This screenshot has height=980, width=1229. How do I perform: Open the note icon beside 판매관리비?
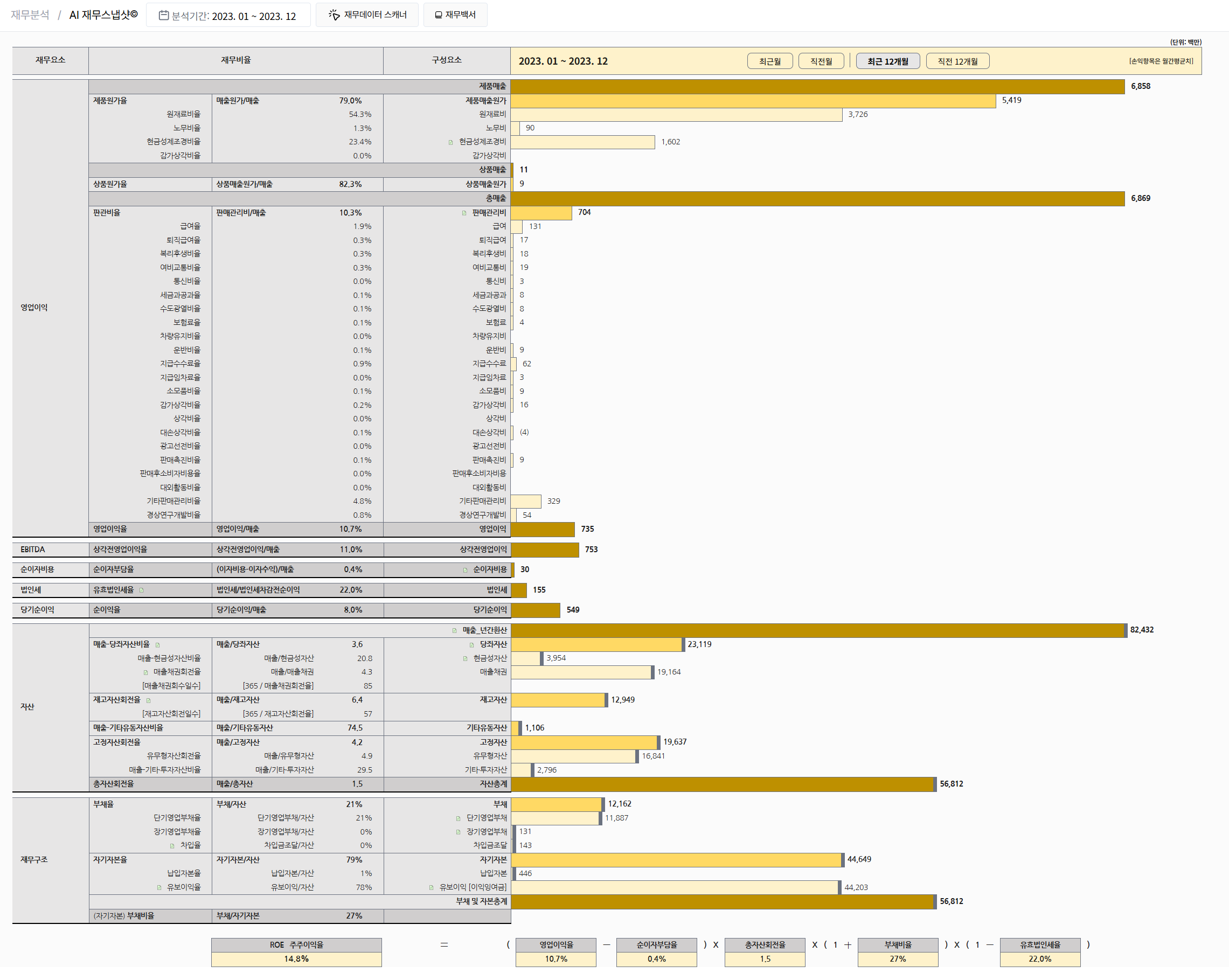(464, 213)
